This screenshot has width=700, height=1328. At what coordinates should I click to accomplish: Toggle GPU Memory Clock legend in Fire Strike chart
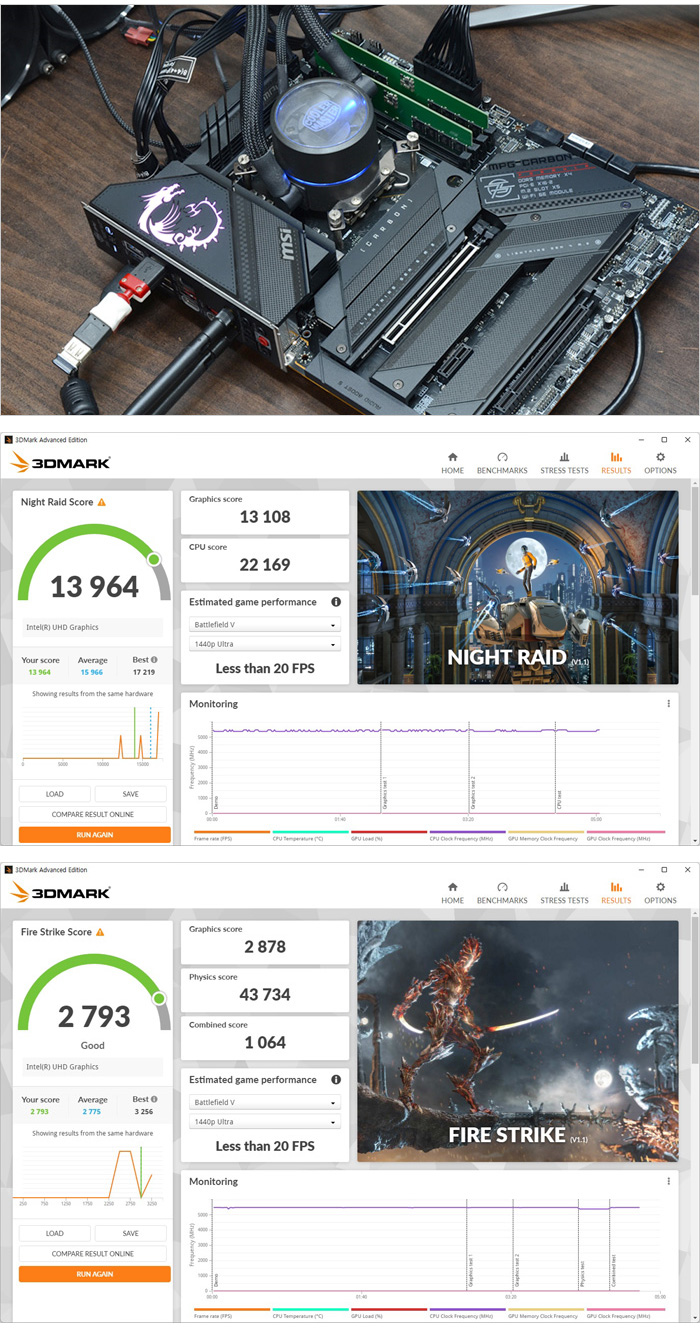click(x=546, y=1312)
